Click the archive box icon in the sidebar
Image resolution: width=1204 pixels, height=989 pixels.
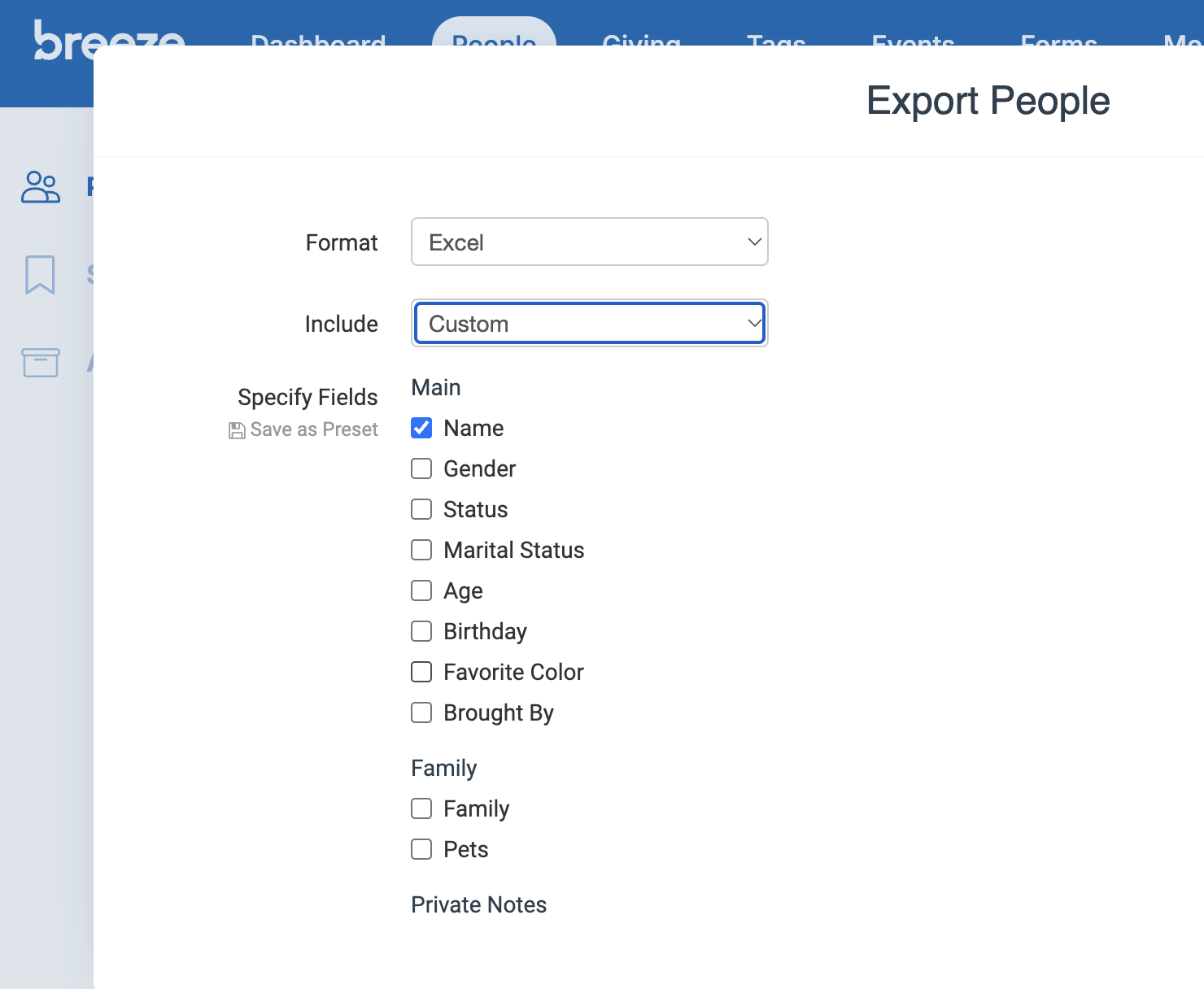click(41, 363)
